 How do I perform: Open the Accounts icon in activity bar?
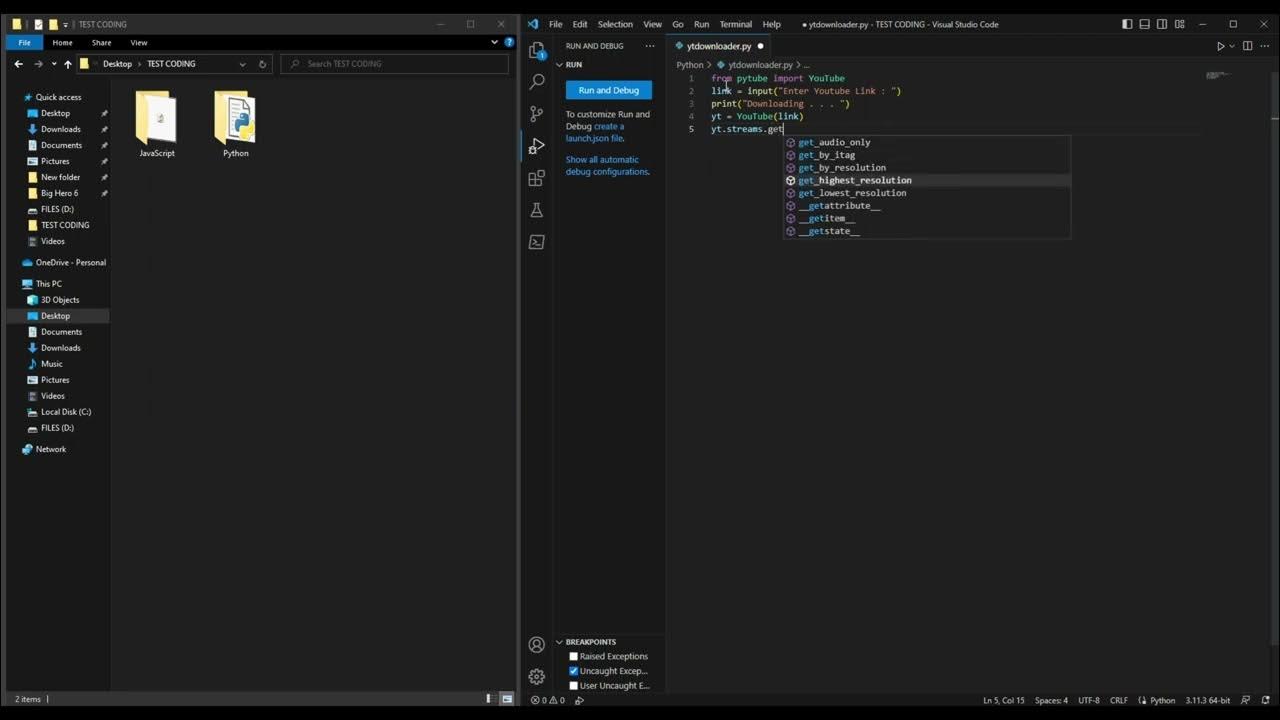tap(537, 645)
